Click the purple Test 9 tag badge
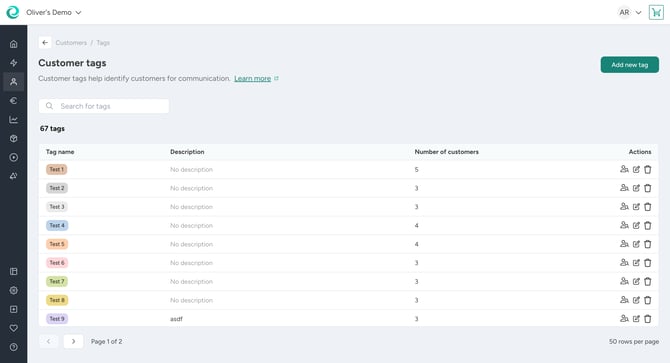Screen dimensions: 670x363 pos(57,319)
